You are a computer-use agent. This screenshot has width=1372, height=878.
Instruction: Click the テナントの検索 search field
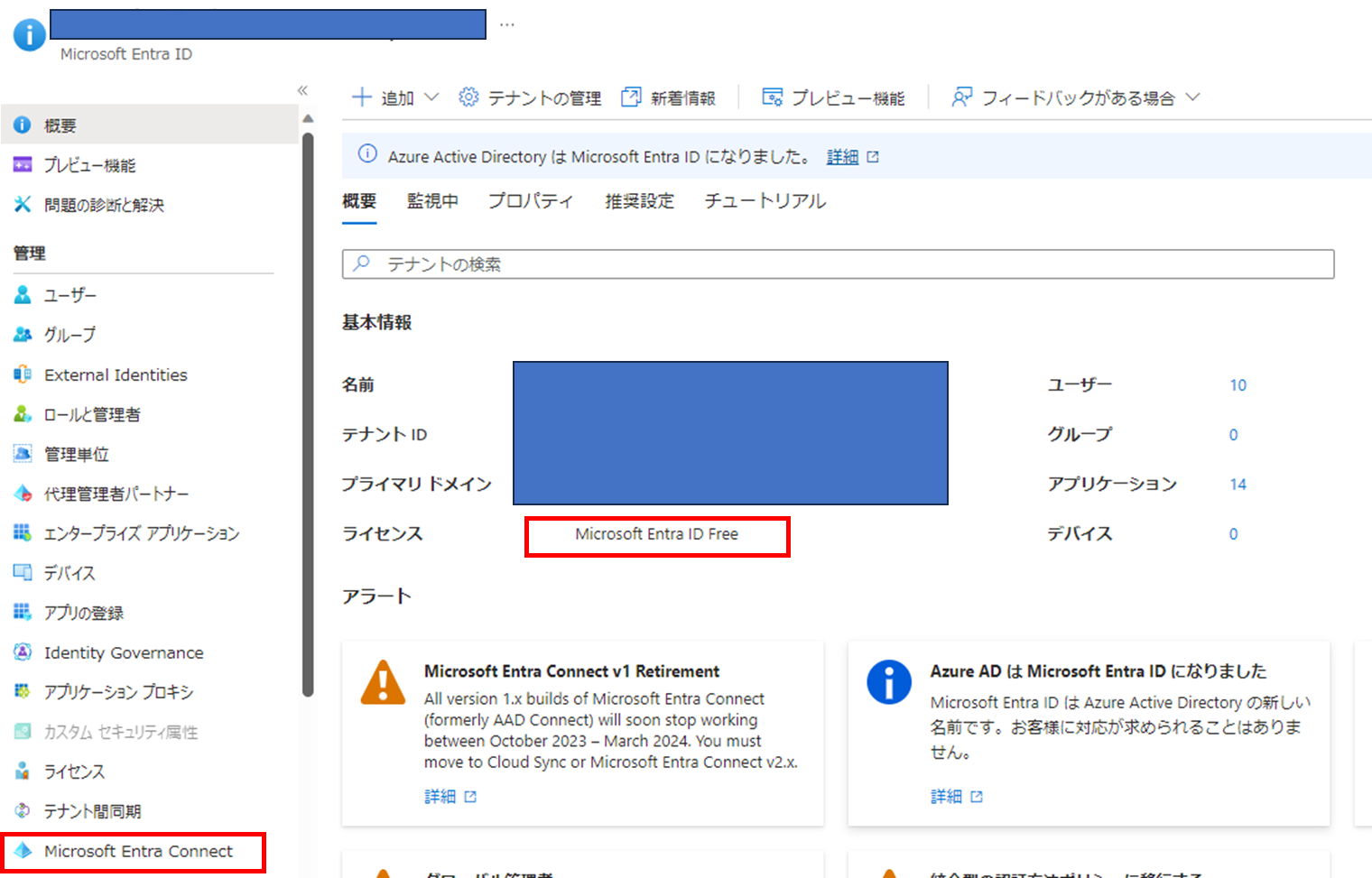838,264
